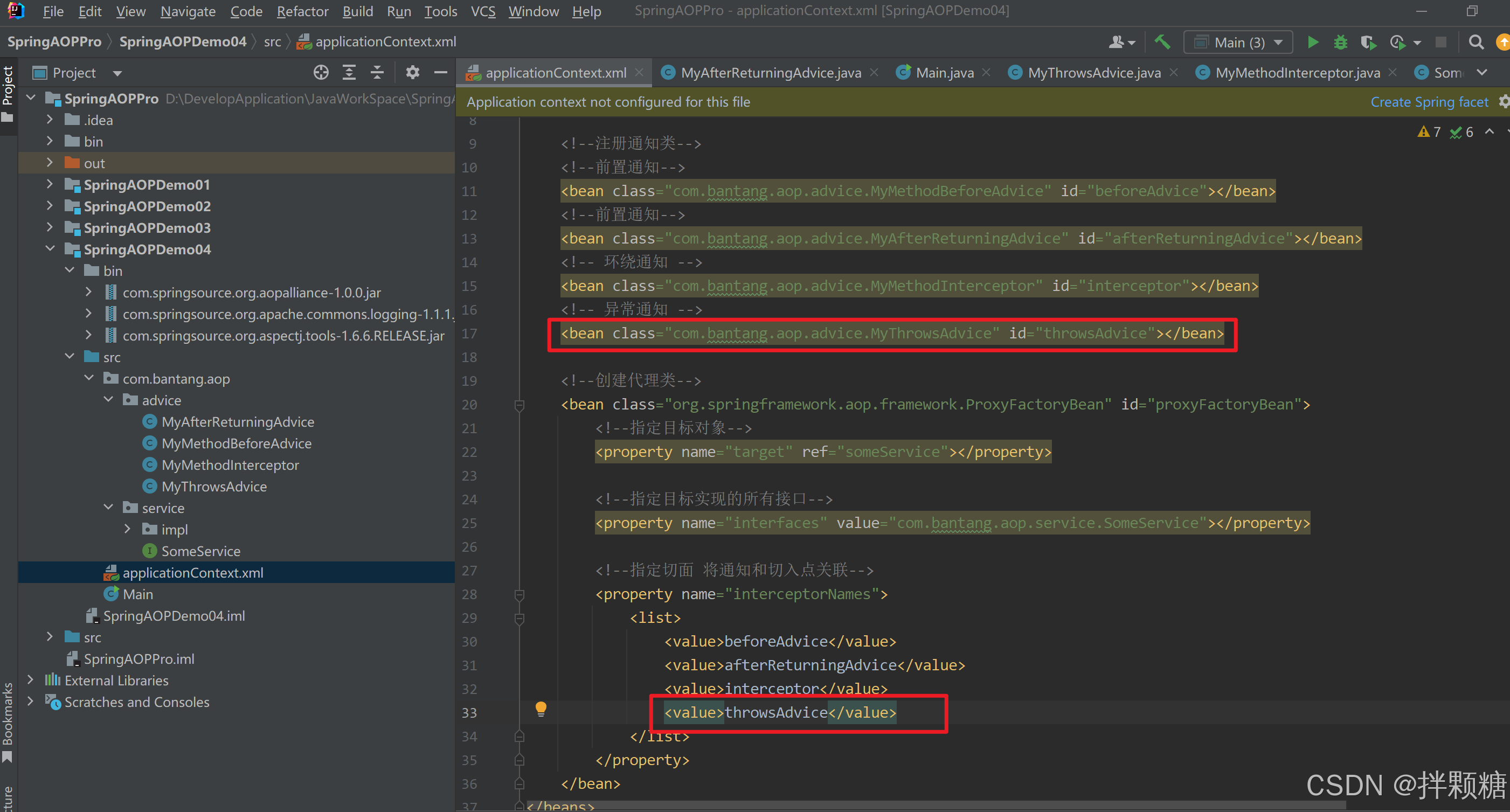Image resolution: width=1510 pixels, height=812 pixels.
Task: Switch to the MyThrowsAdvice.java tab
Action: (x=1093, y=73)
